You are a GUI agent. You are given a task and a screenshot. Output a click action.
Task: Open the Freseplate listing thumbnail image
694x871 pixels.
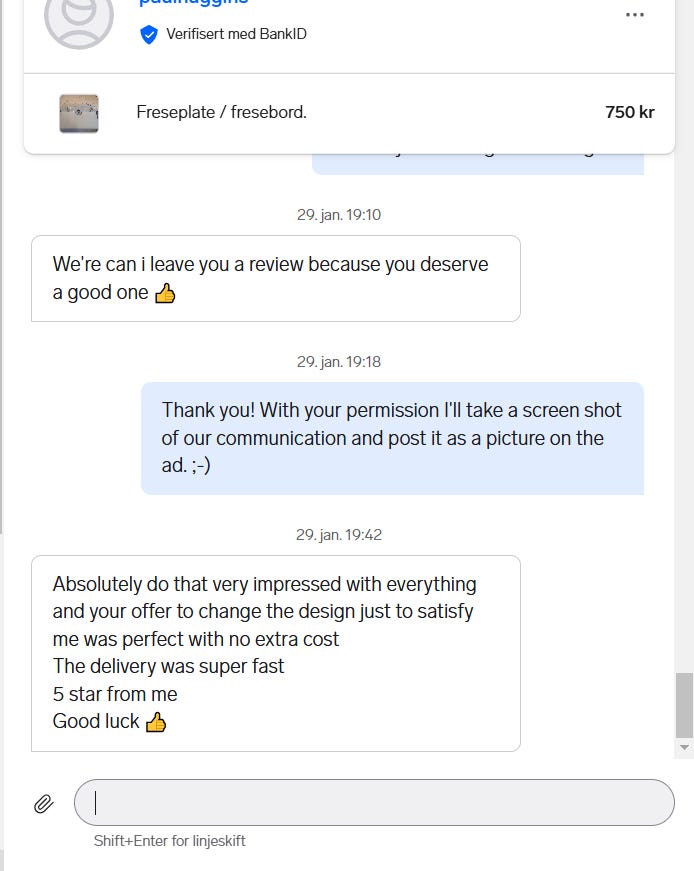pyautogui.click(x=79, y=113)
